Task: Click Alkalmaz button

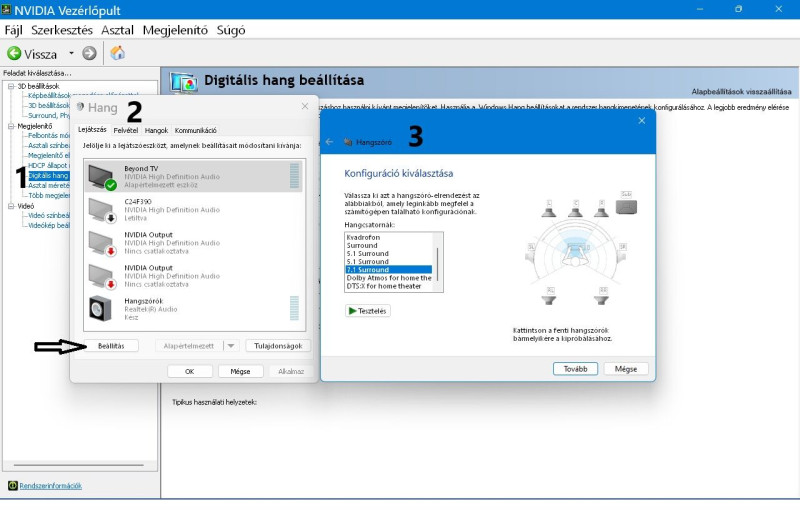Action: 291,371
